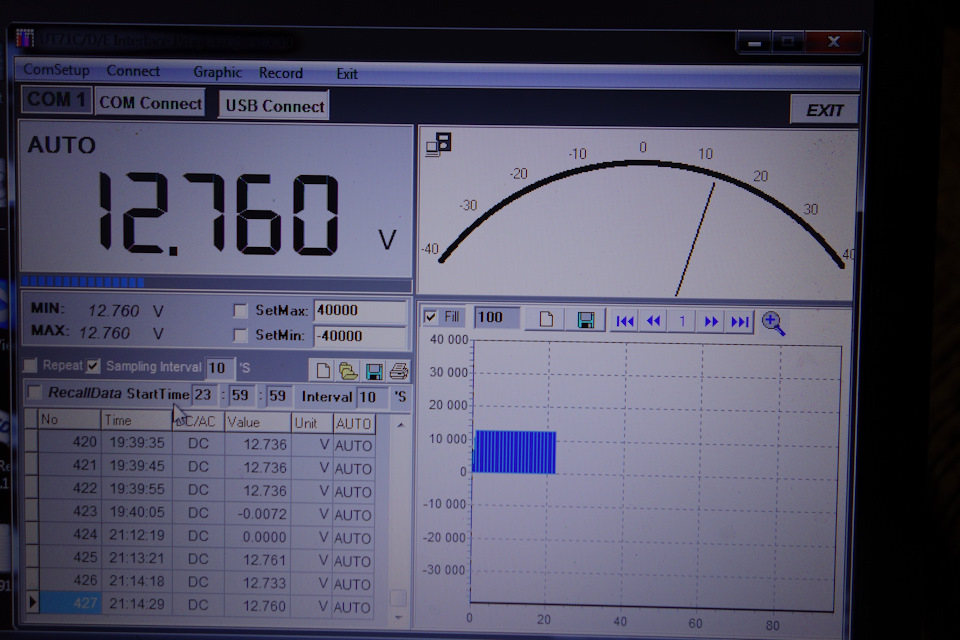Click the Time column header
This screenshot has width=960, height=640.
(137, 421)
